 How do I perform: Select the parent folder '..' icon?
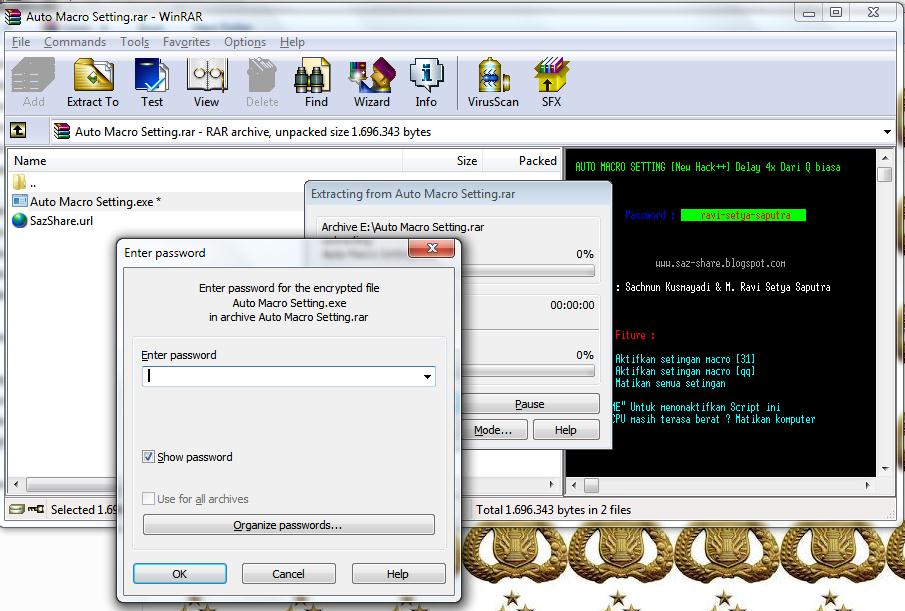click(20, 182)
